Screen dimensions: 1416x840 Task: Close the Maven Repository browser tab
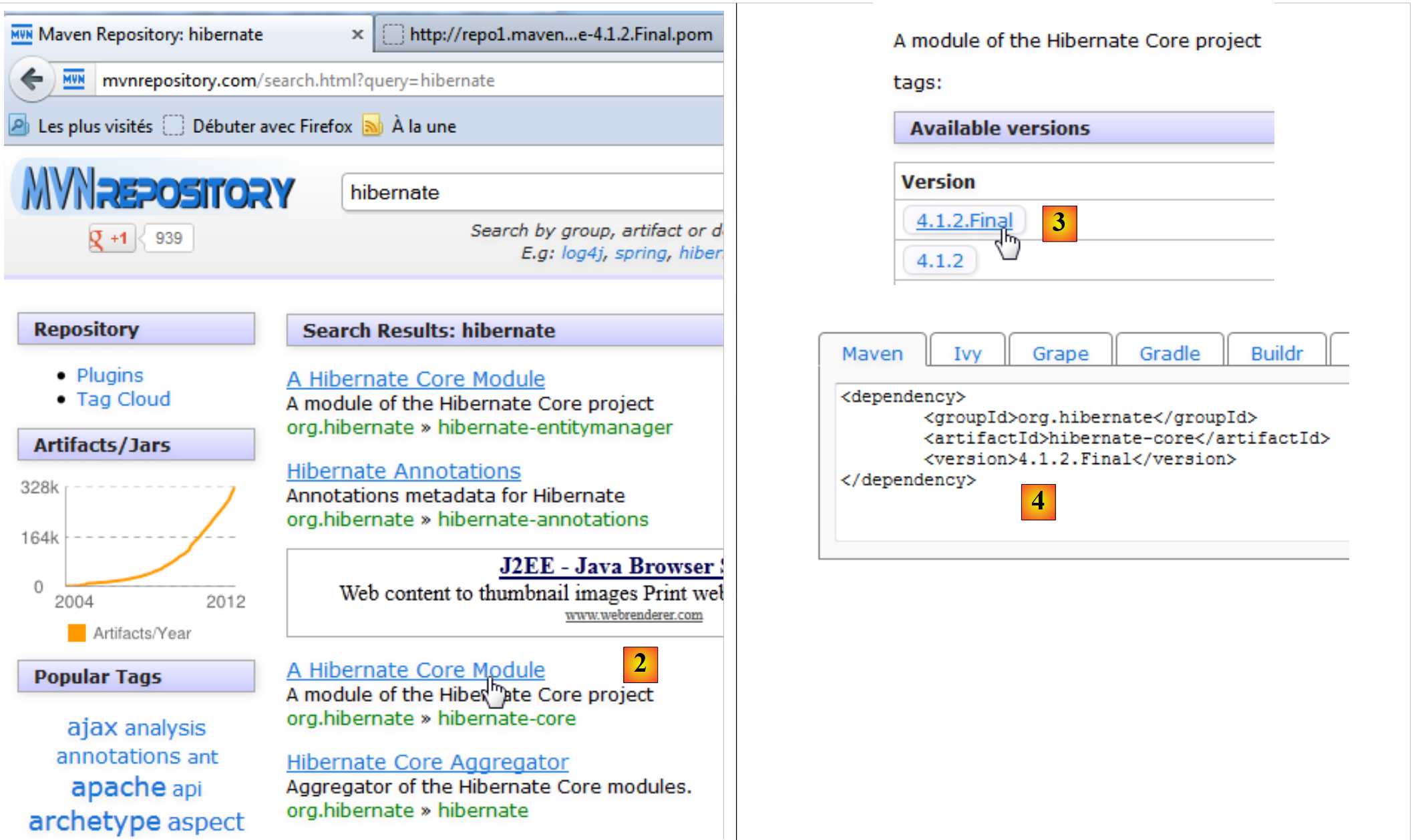point(357,34)
